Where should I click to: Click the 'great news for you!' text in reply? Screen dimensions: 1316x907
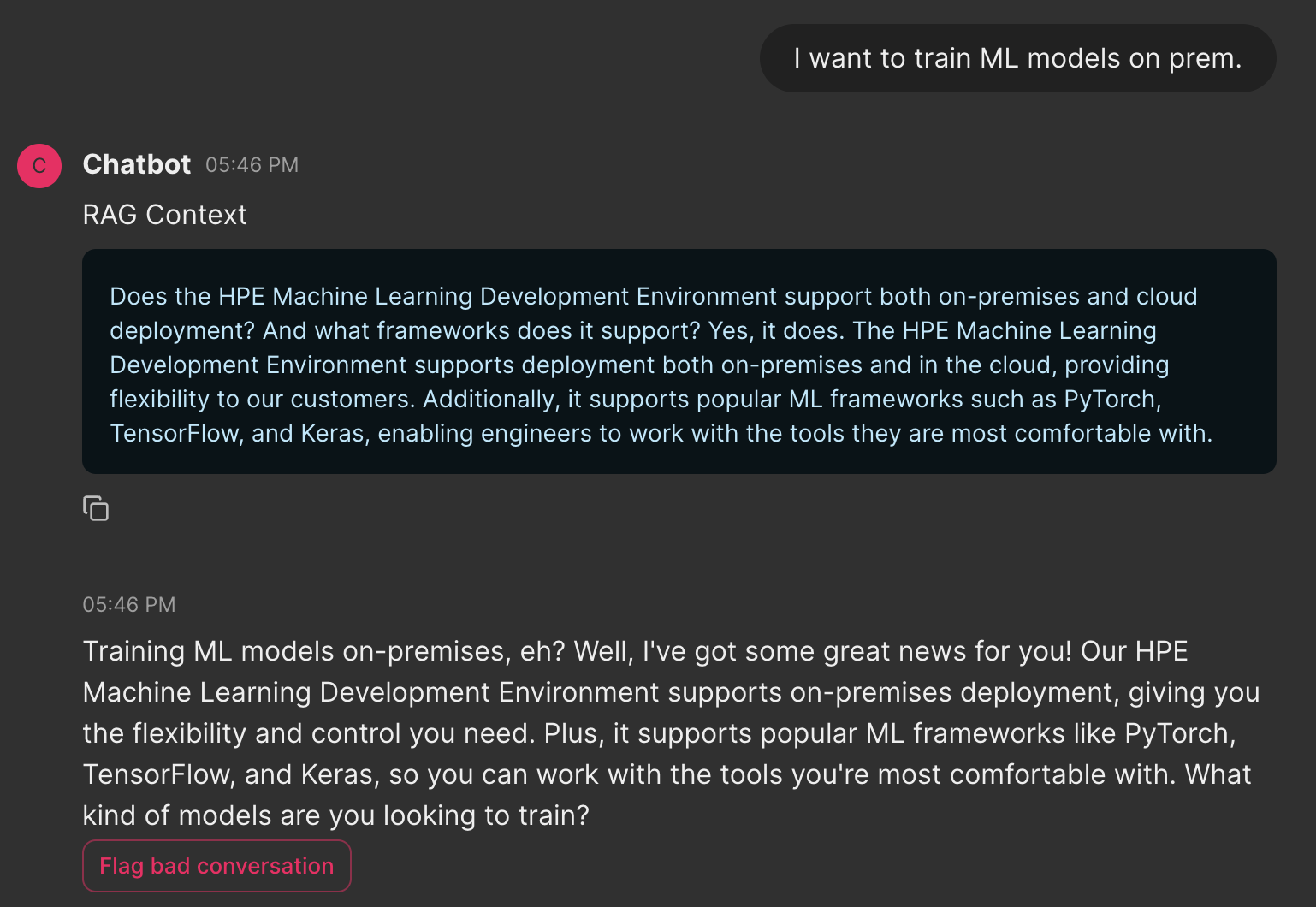(947, 651)
